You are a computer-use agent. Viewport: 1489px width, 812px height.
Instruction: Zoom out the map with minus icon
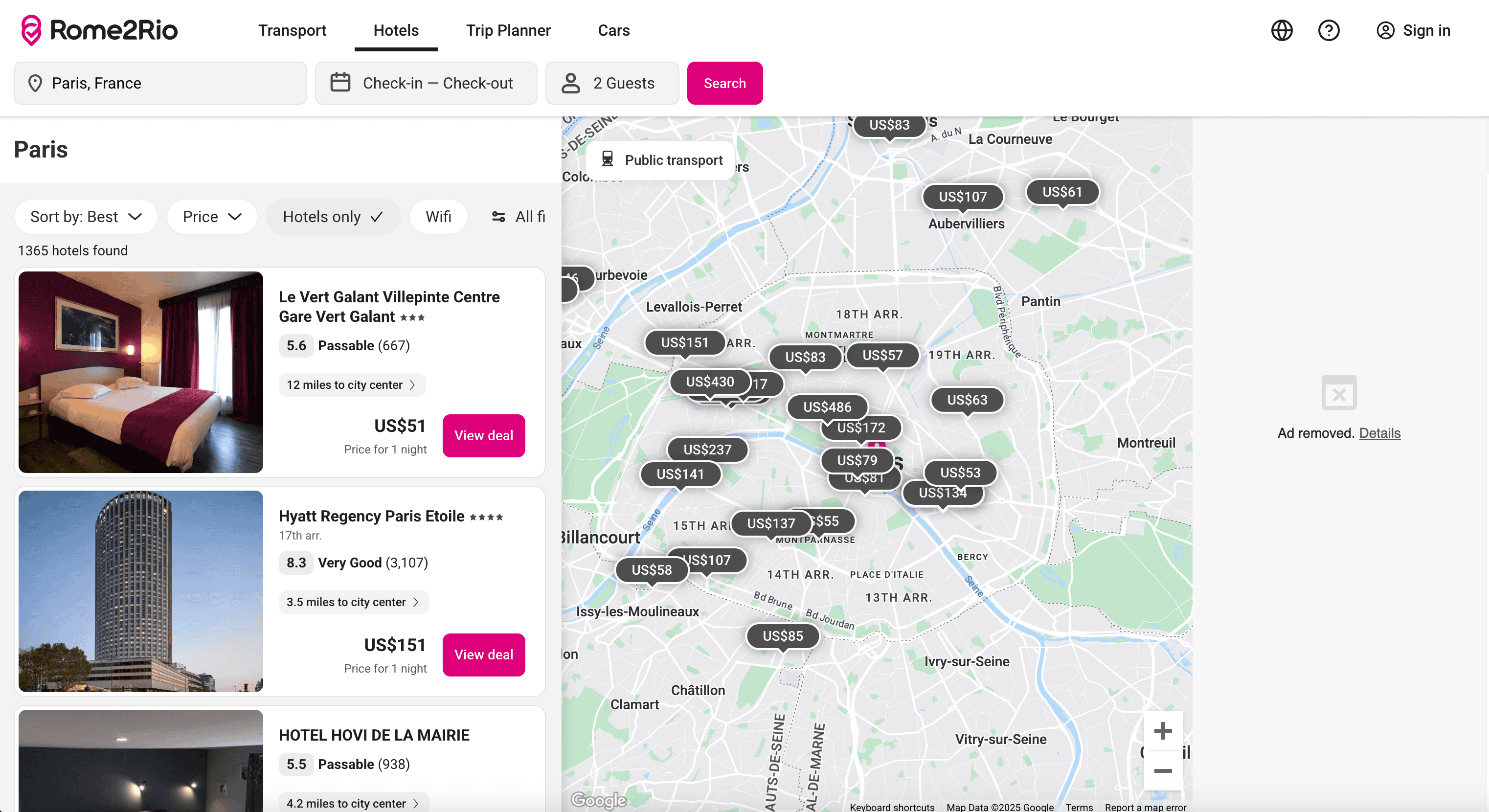pyautogui.click(x=1162, y=770)
